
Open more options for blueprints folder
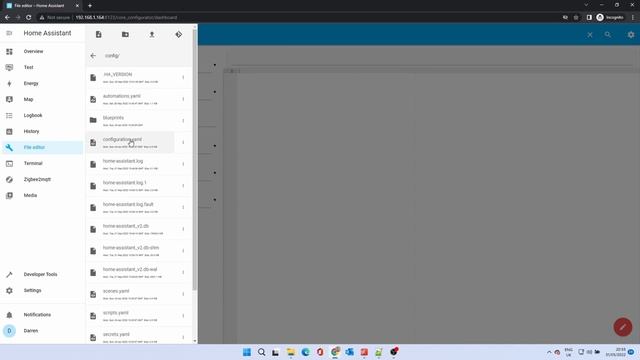tap(183, 121)
